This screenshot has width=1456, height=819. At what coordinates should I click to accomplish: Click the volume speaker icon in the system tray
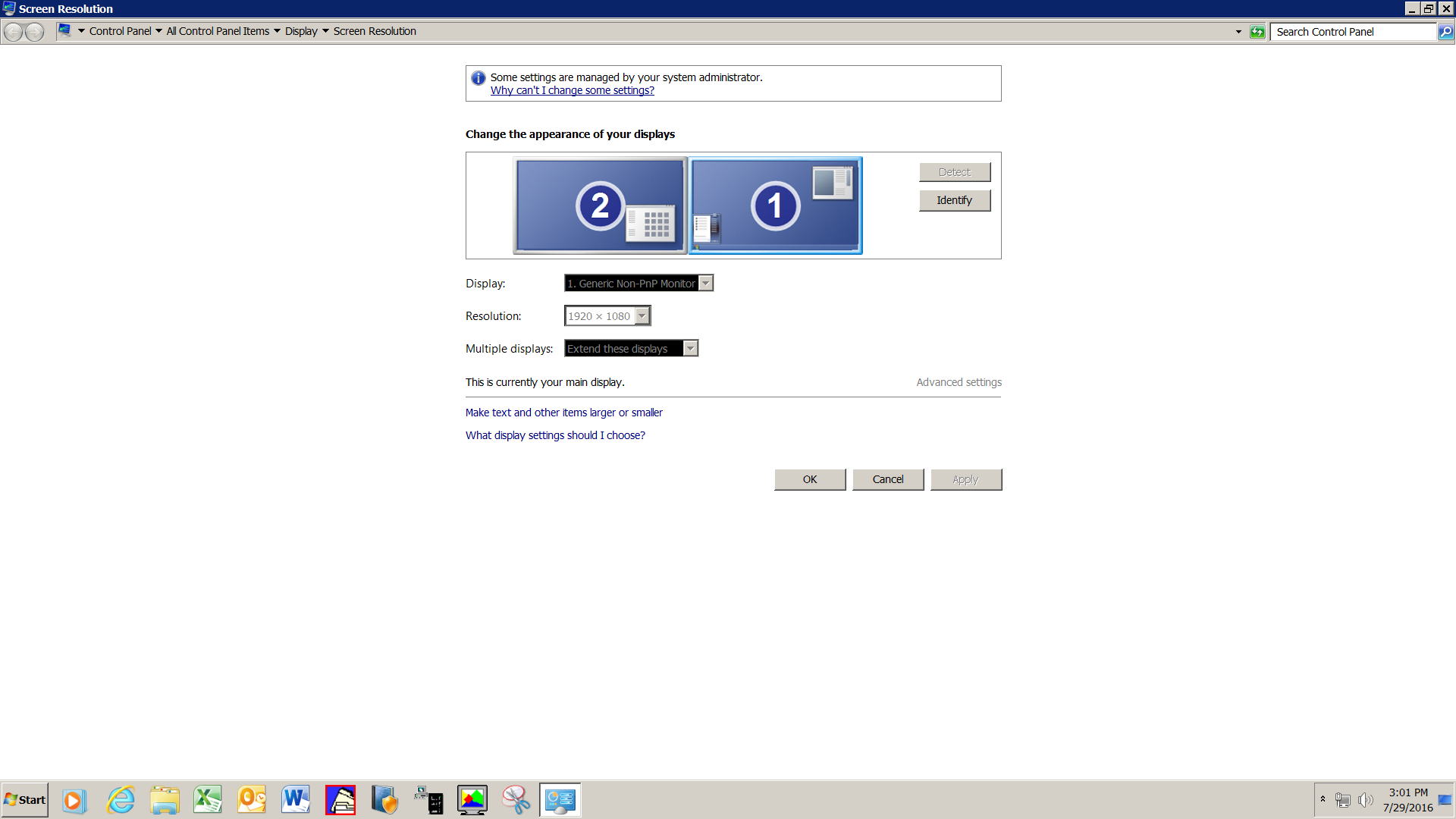coord(1365,799)
